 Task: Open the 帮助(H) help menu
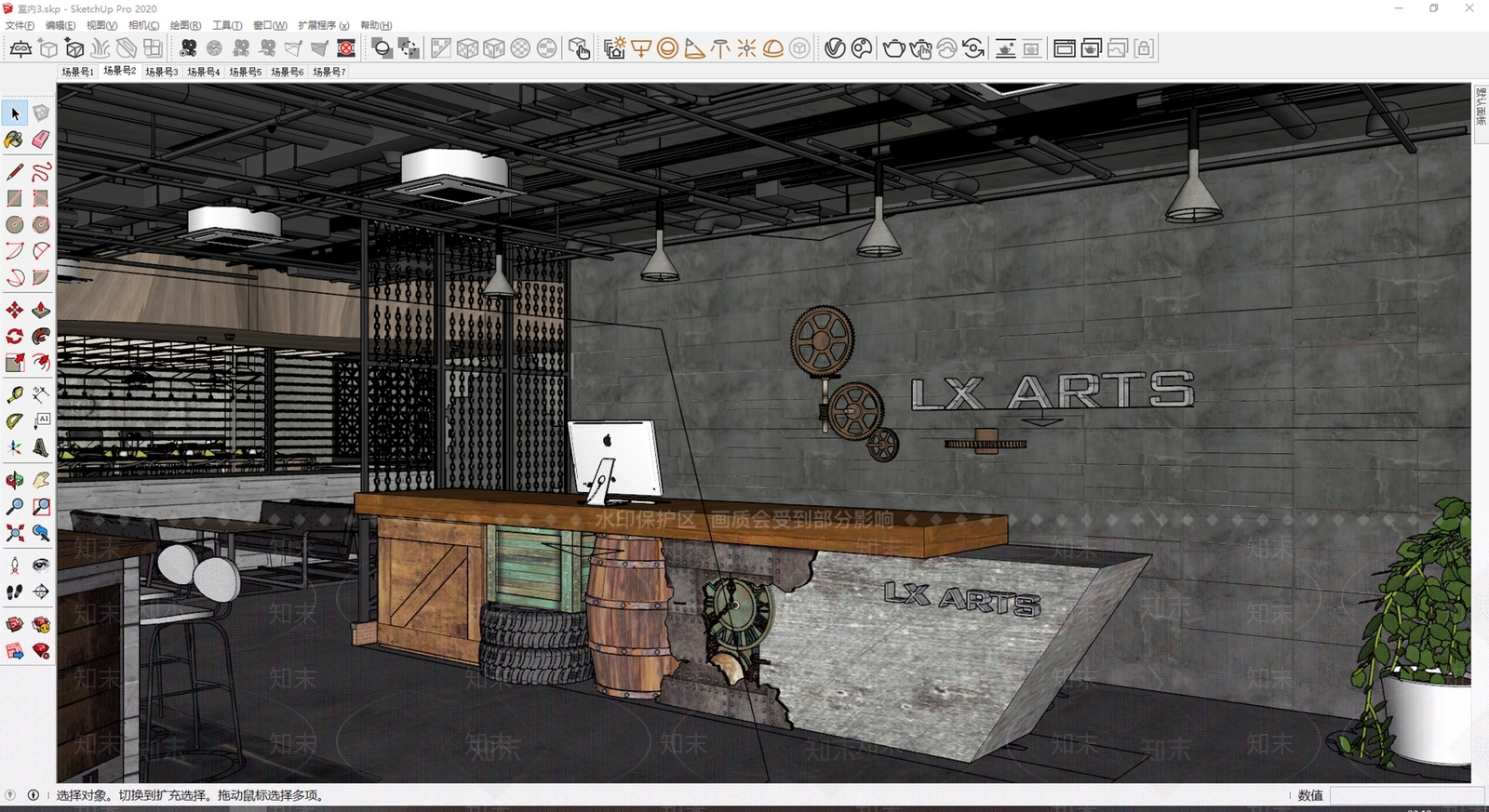click(x=376, y=25)
